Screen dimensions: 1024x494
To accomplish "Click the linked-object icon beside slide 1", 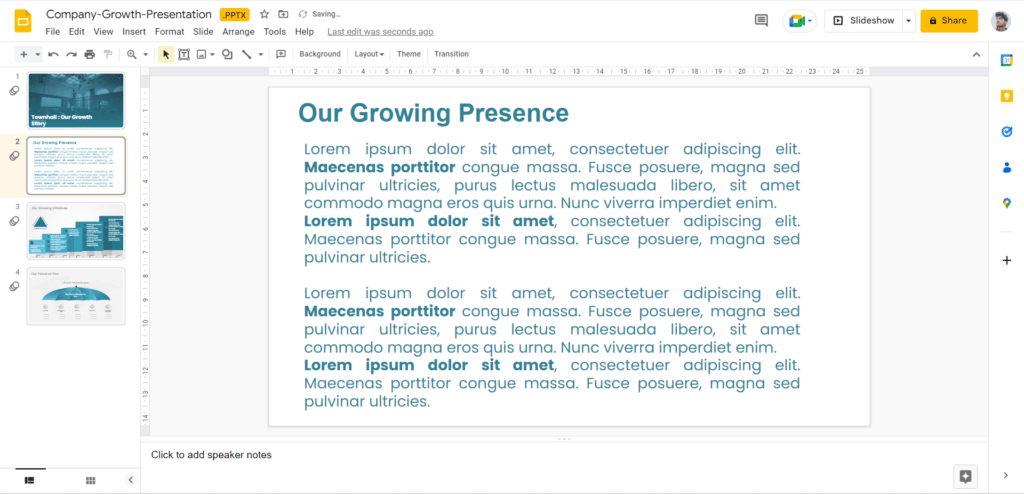I will [14, 91].
